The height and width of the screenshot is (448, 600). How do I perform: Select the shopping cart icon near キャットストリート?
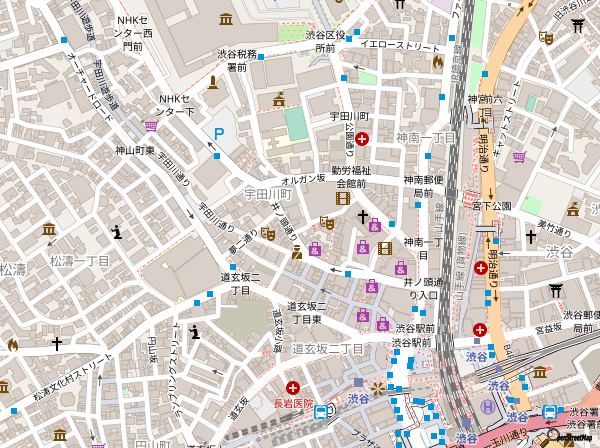pos(519,156)
